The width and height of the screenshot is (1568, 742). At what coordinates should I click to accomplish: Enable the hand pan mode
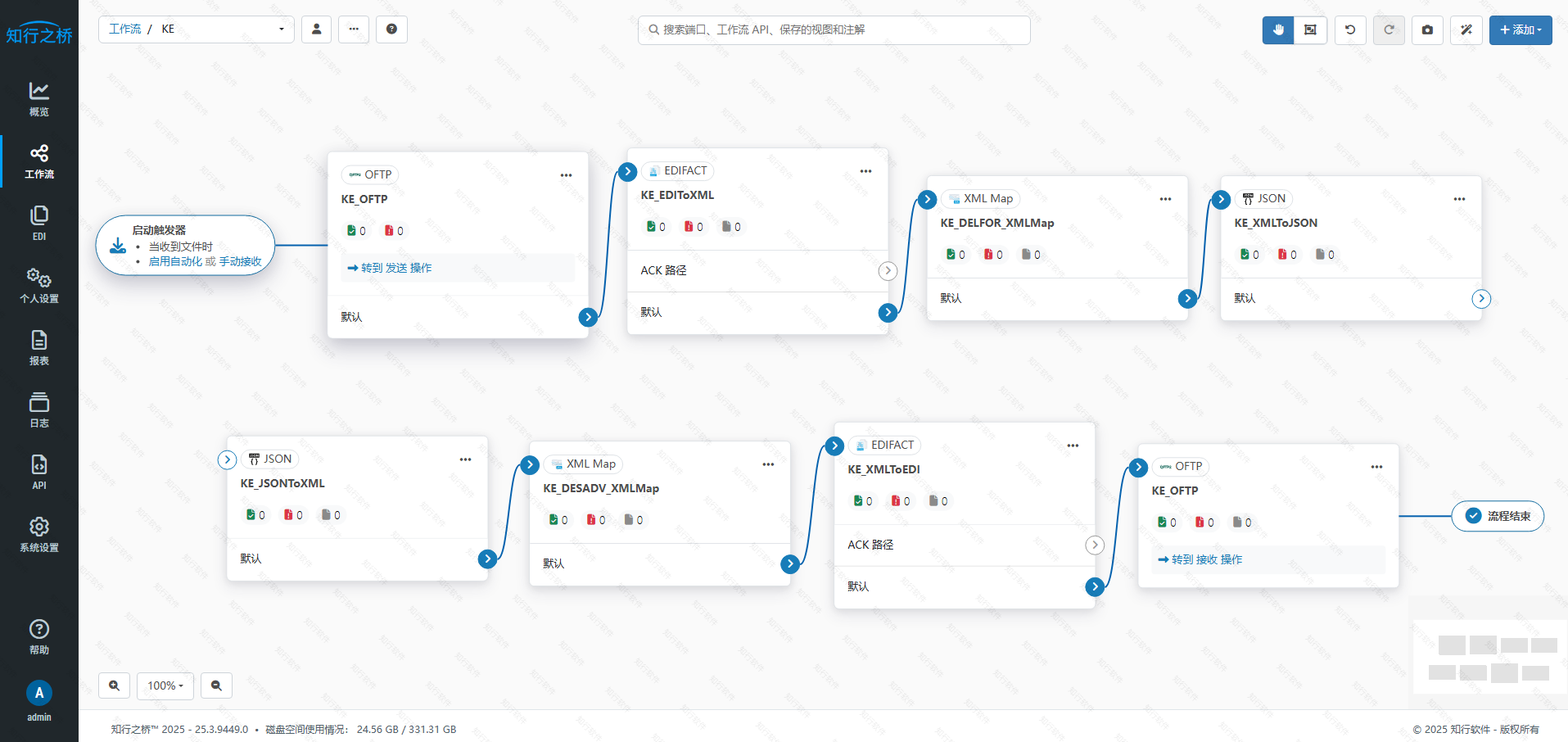[1278, 29]
